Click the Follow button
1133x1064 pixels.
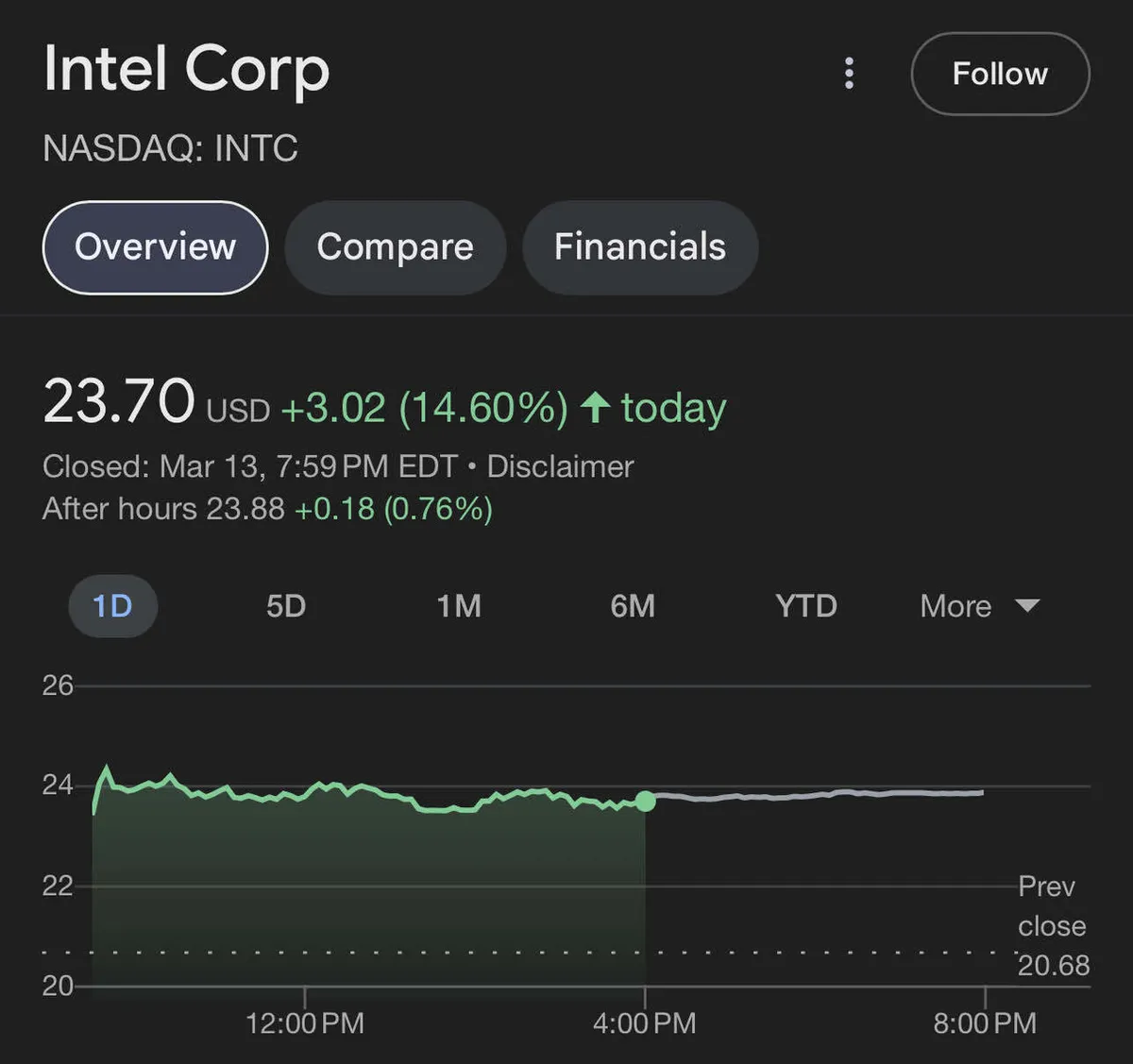[x=1000, y=74]
